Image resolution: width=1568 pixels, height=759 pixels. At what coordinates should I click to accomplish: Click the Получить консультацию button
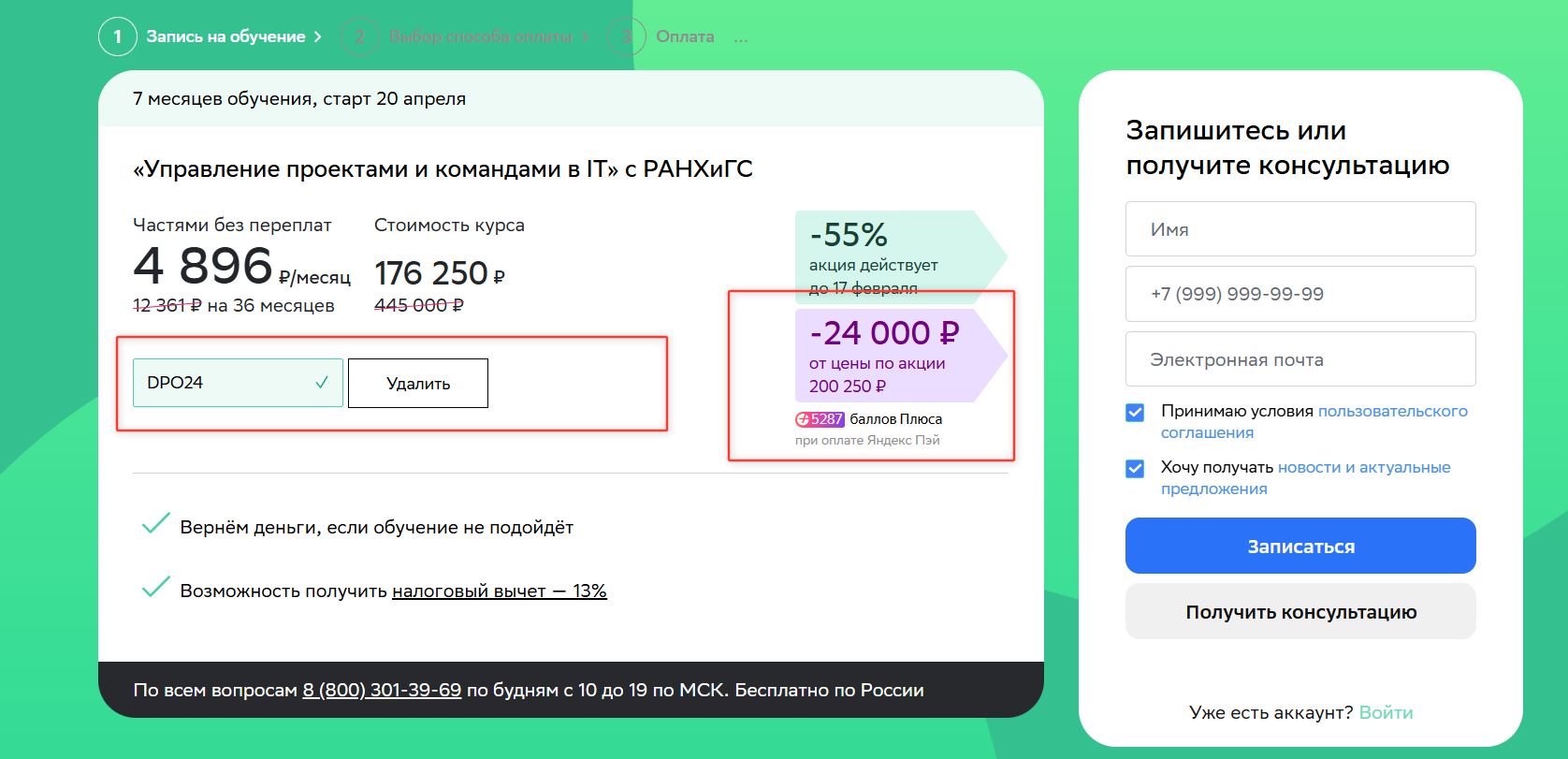point(1300,612)
